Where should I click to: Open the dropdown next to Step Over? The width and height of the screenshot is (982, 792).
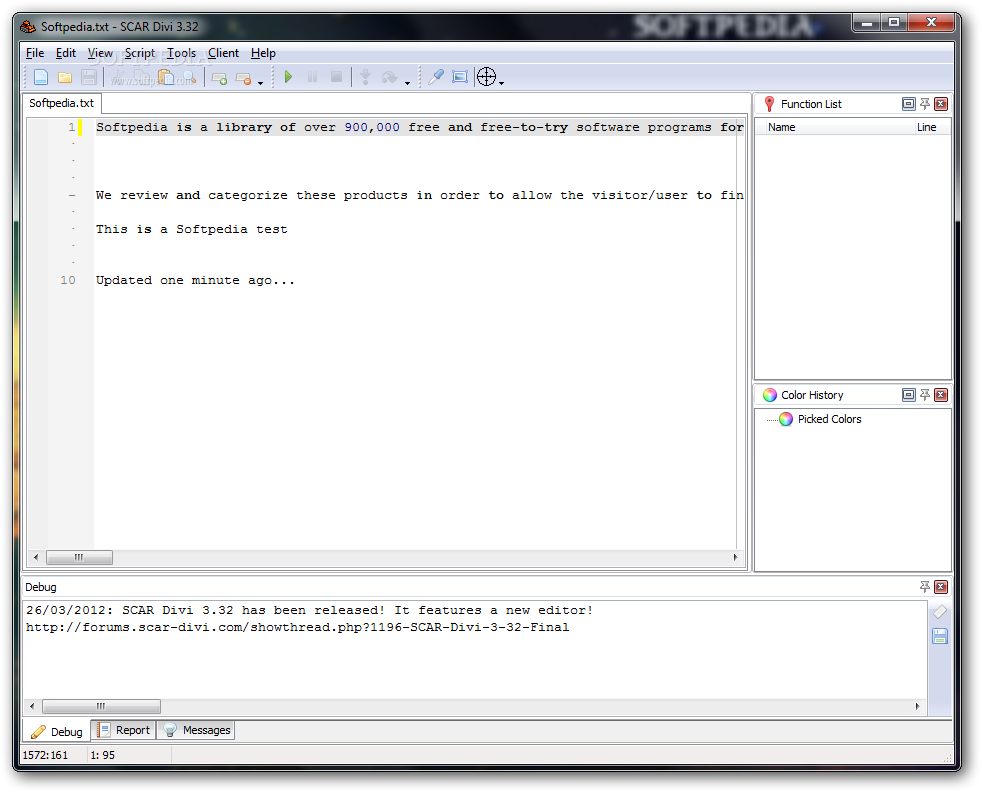(407, 82)
